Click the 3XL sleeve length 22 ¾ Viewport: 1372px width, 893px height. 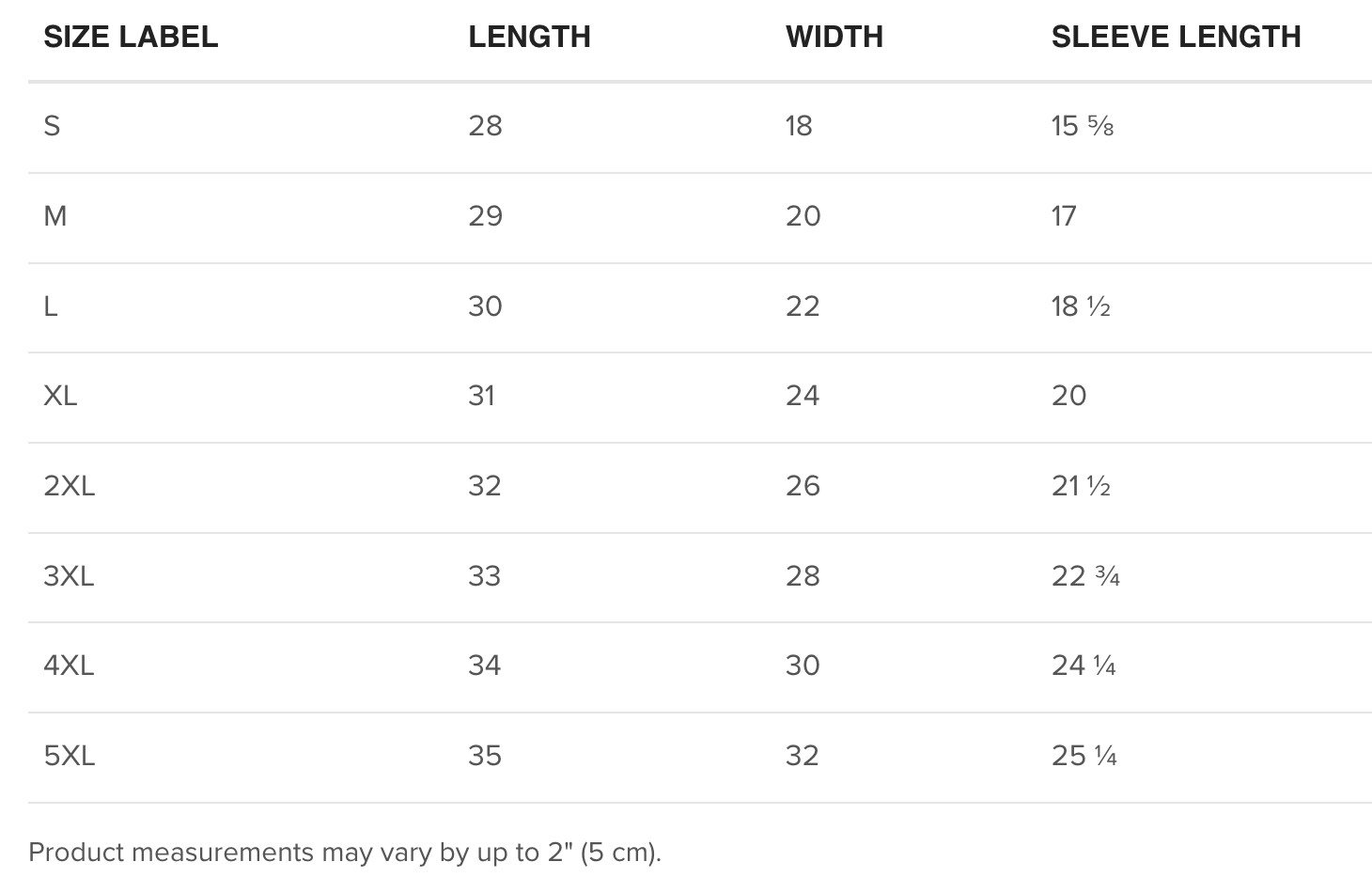1085,576
